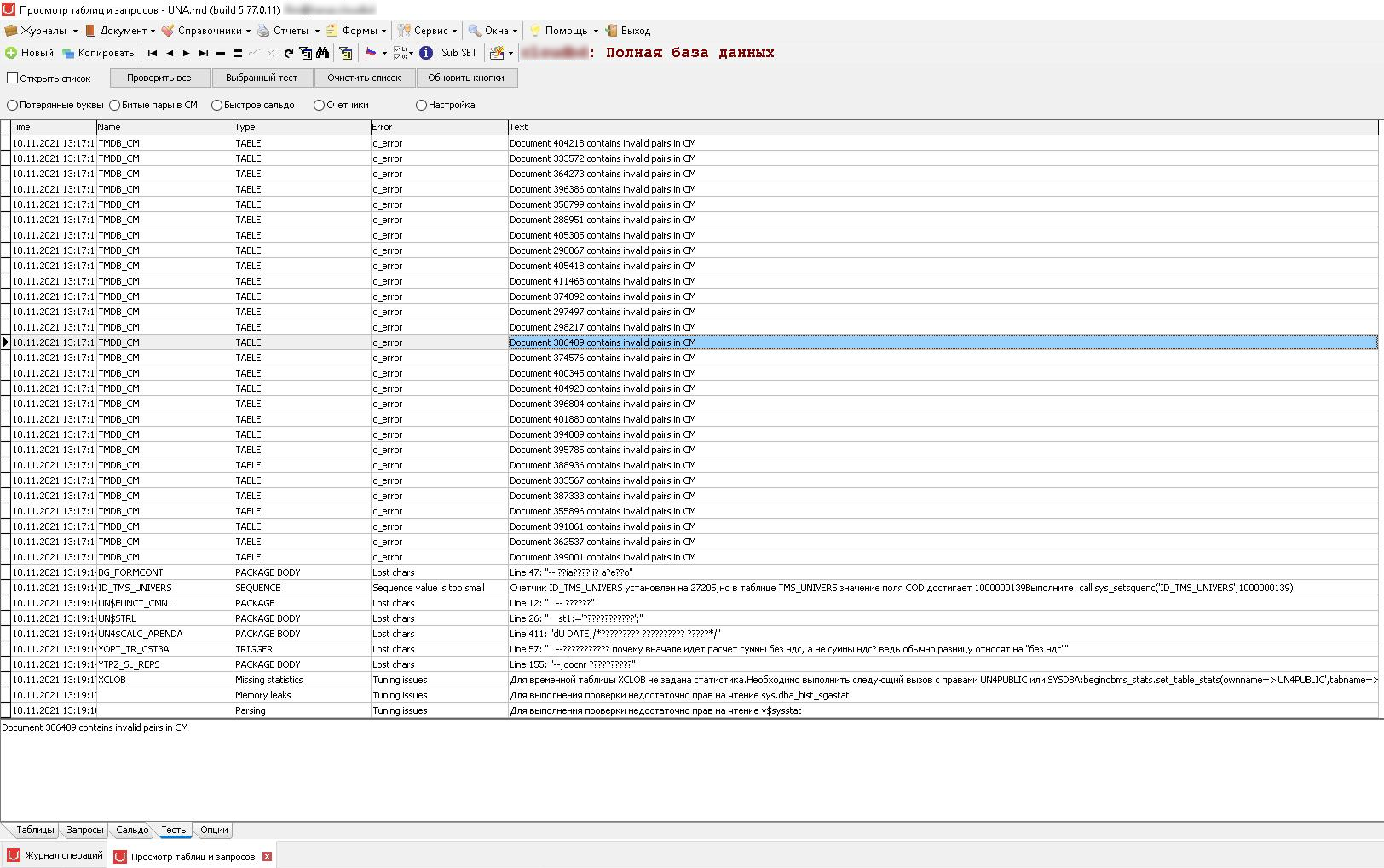Jump to last record navigation arrow
1384x868 pixels.
coord(204,53)
